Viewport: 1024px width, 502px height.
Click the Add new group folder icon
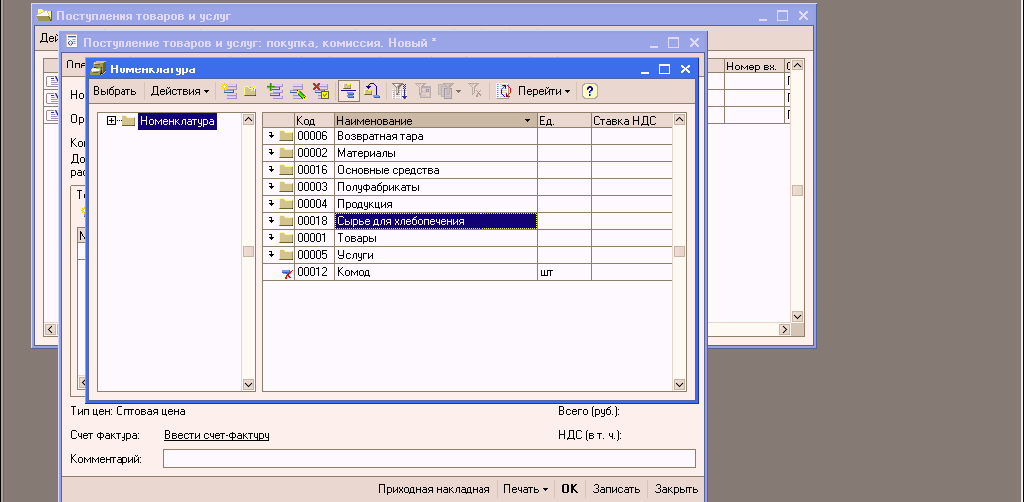pos(250,91)
